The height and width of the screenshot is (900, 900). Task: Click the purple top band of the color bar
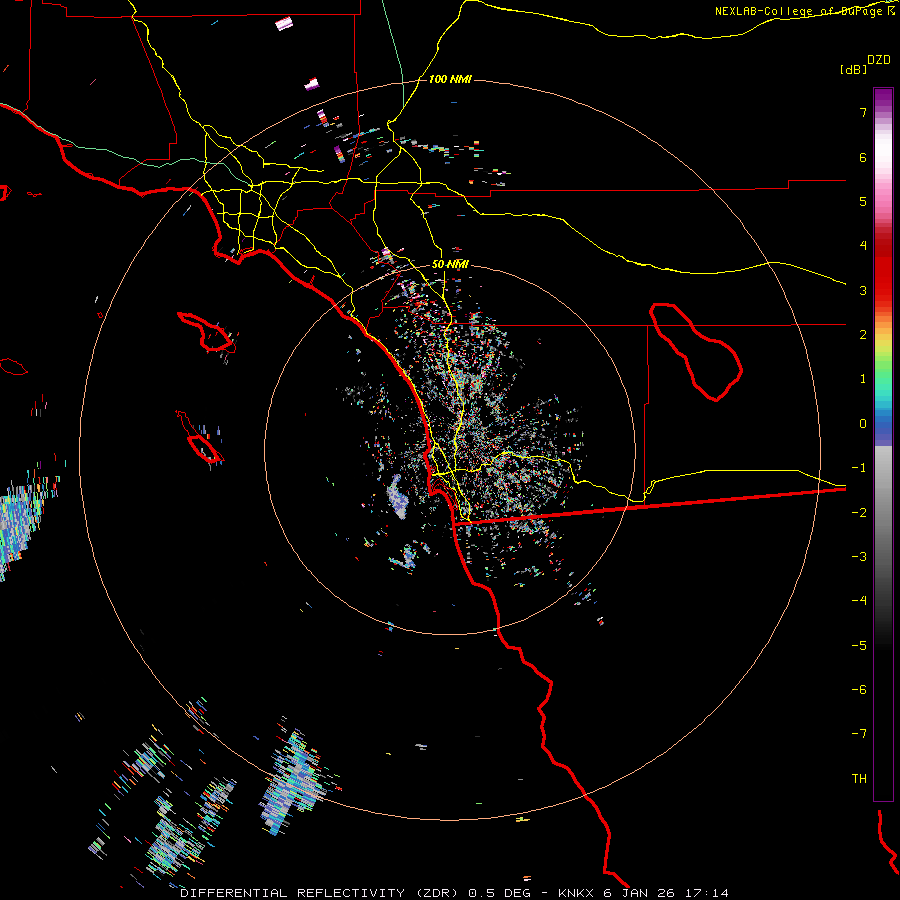pos(883,98)
